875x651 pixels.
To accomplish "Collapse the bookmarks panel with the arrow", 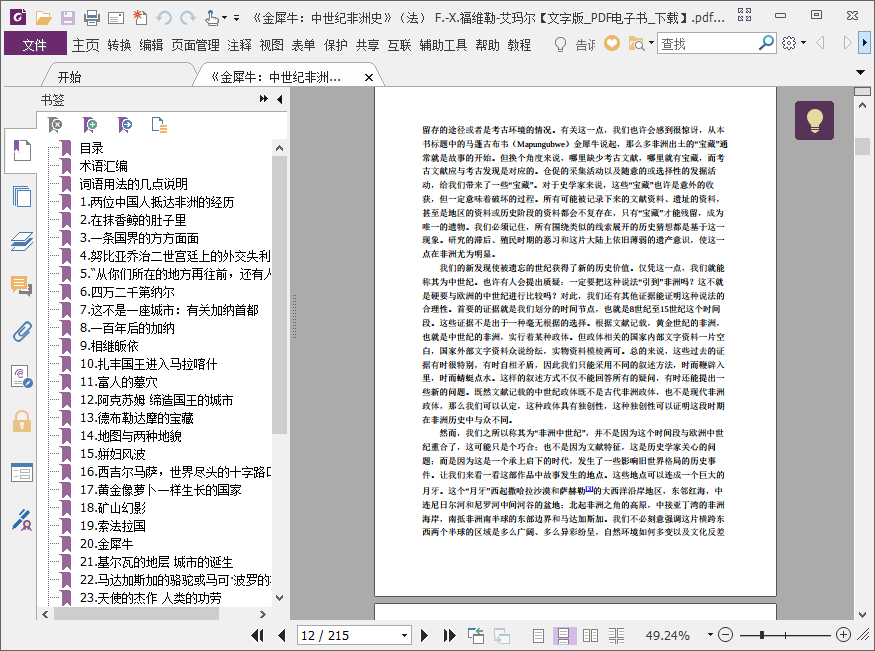I will [x=280, y=99].
